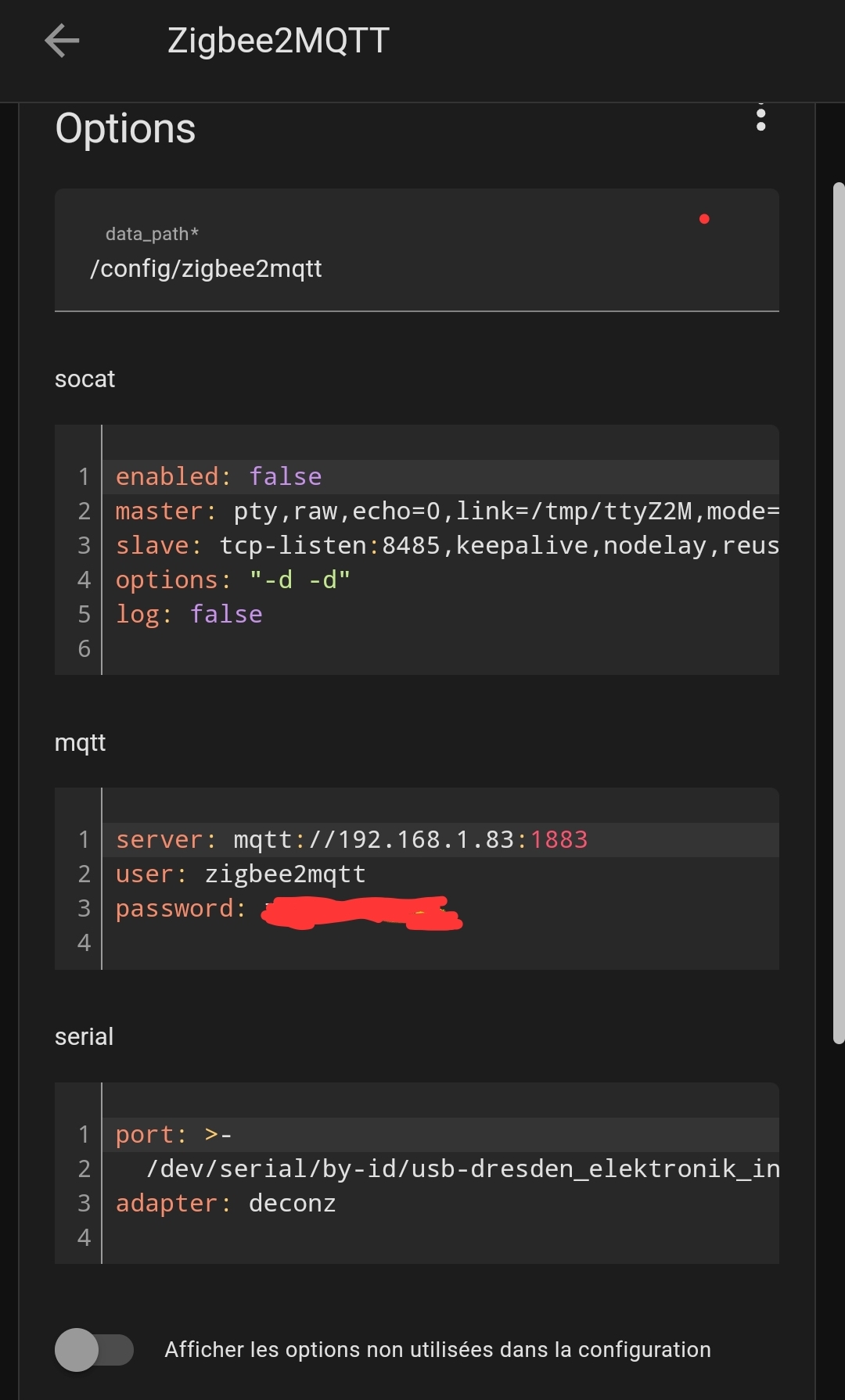
Task: Click empty line 4 in mqtt editor
Action: 441,942
